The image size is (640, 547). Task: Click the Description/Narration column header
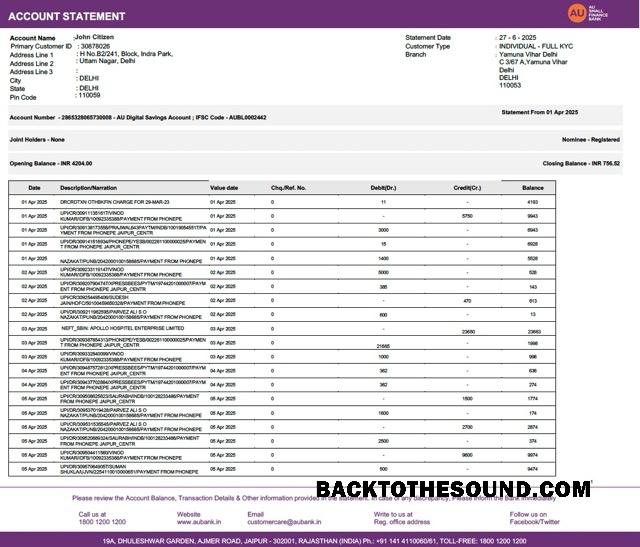[88, 188]
